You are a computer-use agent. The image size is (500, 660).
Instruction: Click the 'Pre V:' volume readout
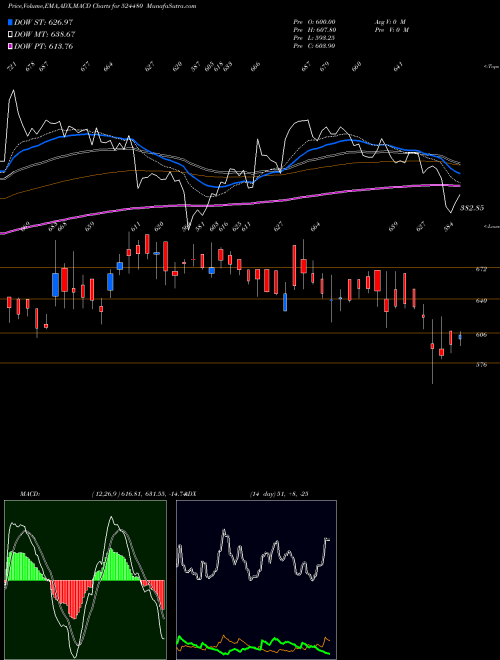pos(393,30)
